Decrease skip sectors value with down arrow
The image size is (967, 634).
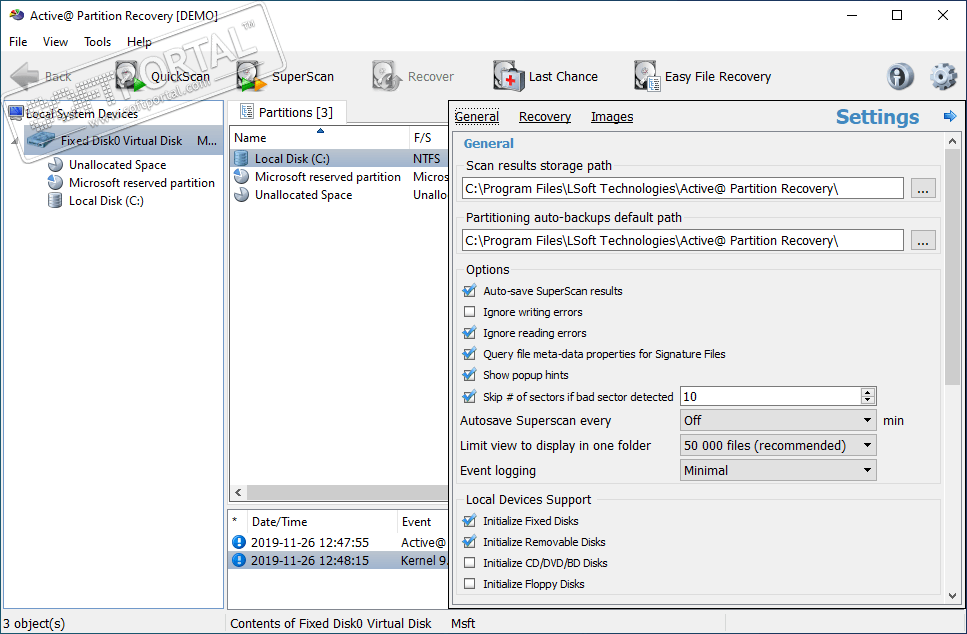[868, 400]
